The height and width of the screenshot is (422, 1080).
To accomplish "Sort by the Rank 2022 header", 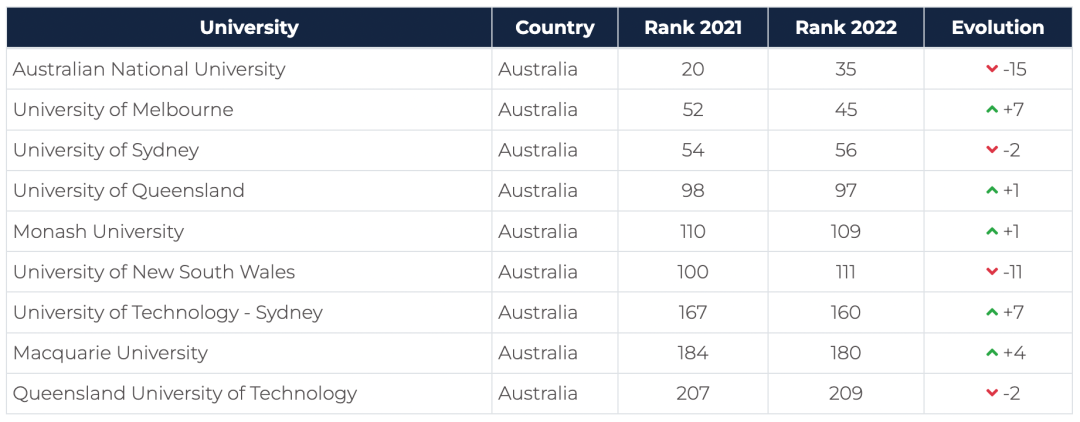I will (x=845, y=27).
